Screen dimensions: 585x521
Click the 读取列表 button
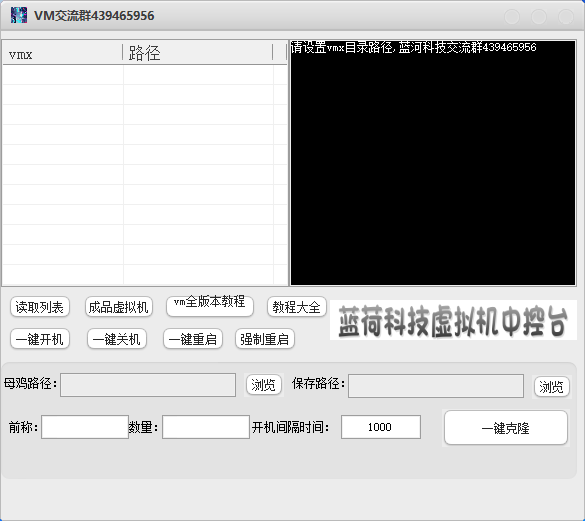(x=40, y=307)
